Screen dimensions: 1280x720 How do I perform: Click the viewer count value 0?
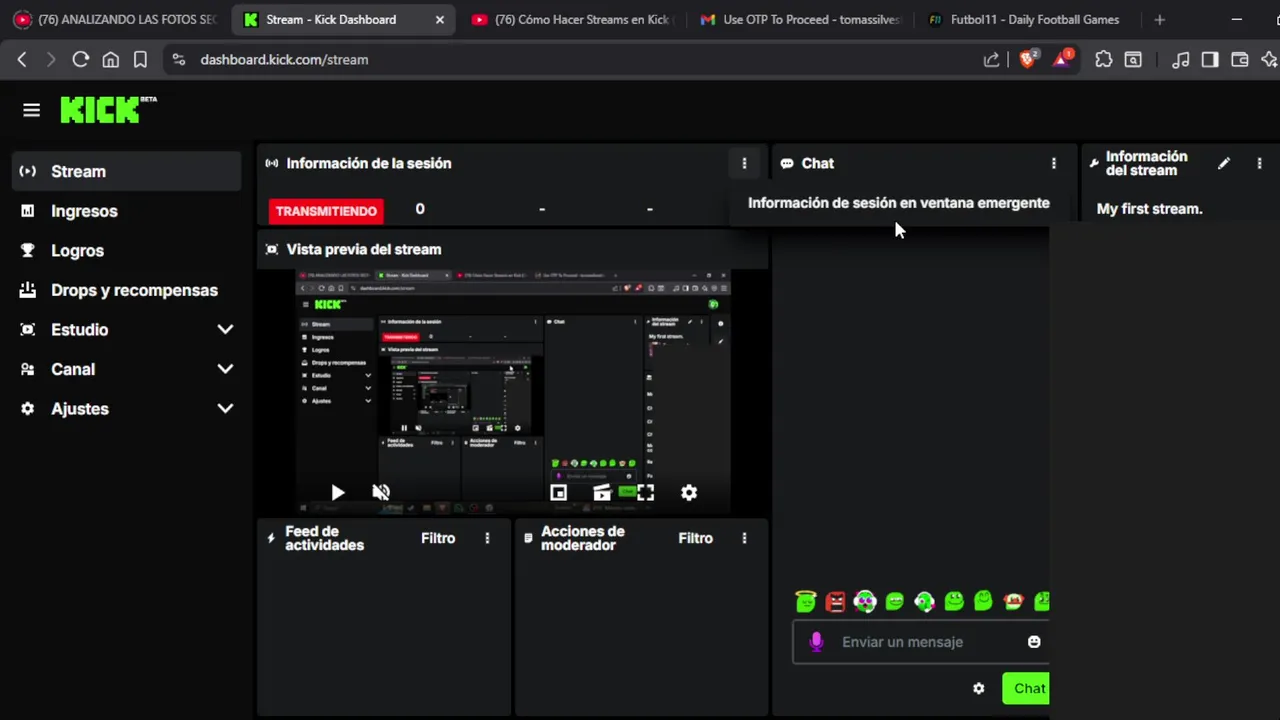point(420,209)
